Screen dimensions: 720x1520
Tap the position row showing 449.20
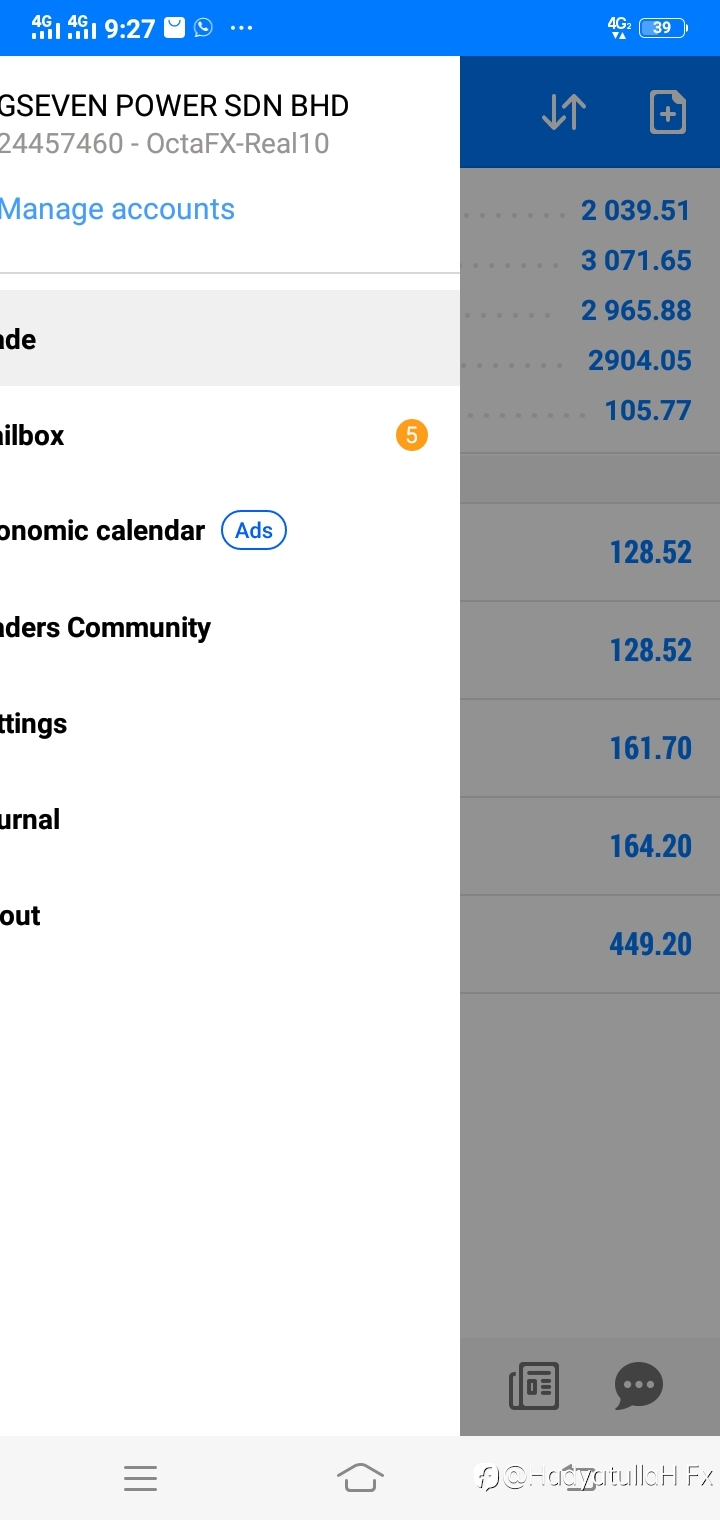[590, 944]
